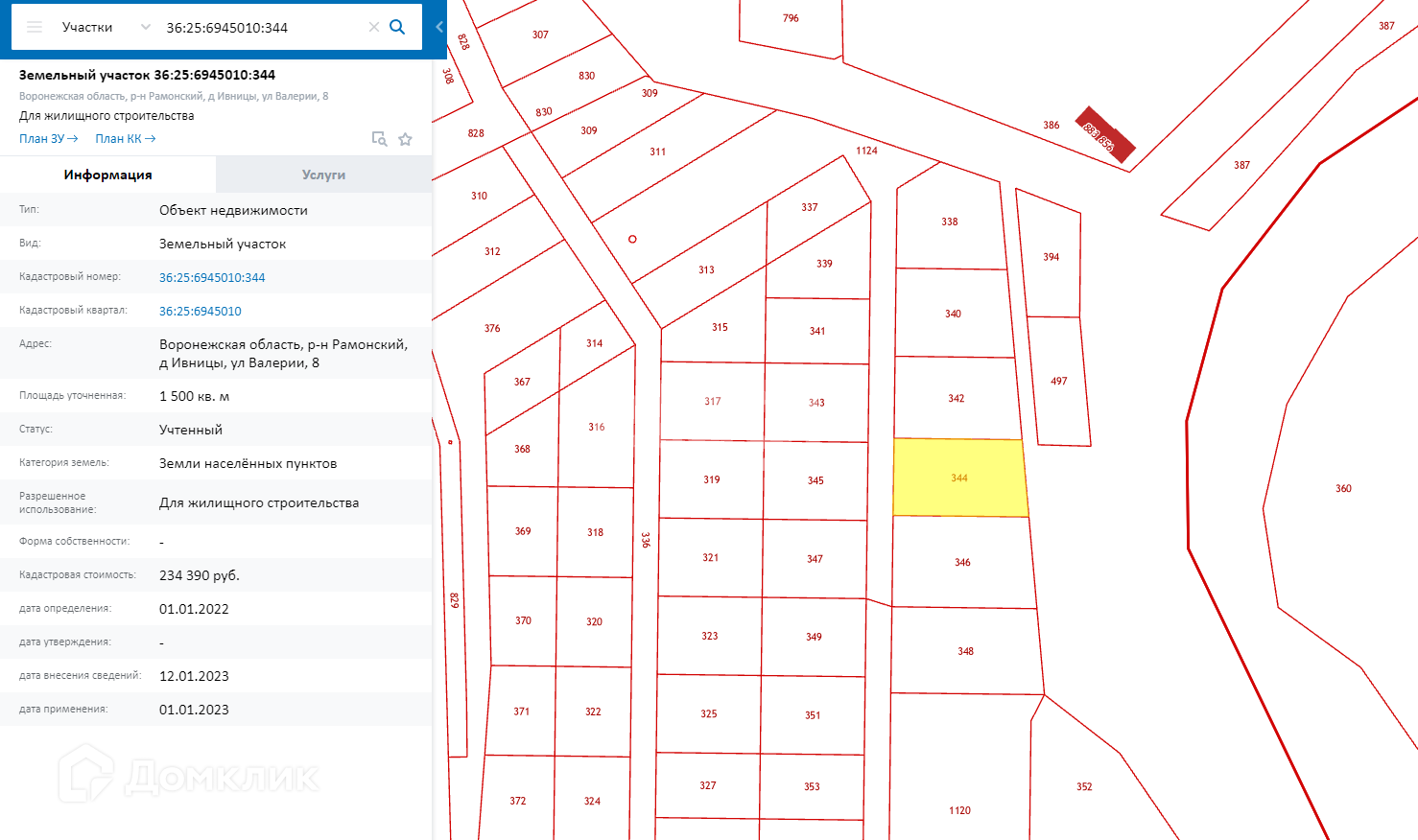Image resolution: width=1418 pixels, height=840 pixels.
Task: Click the type value "Объект недвижимости"
Action: tap(234, 210)
